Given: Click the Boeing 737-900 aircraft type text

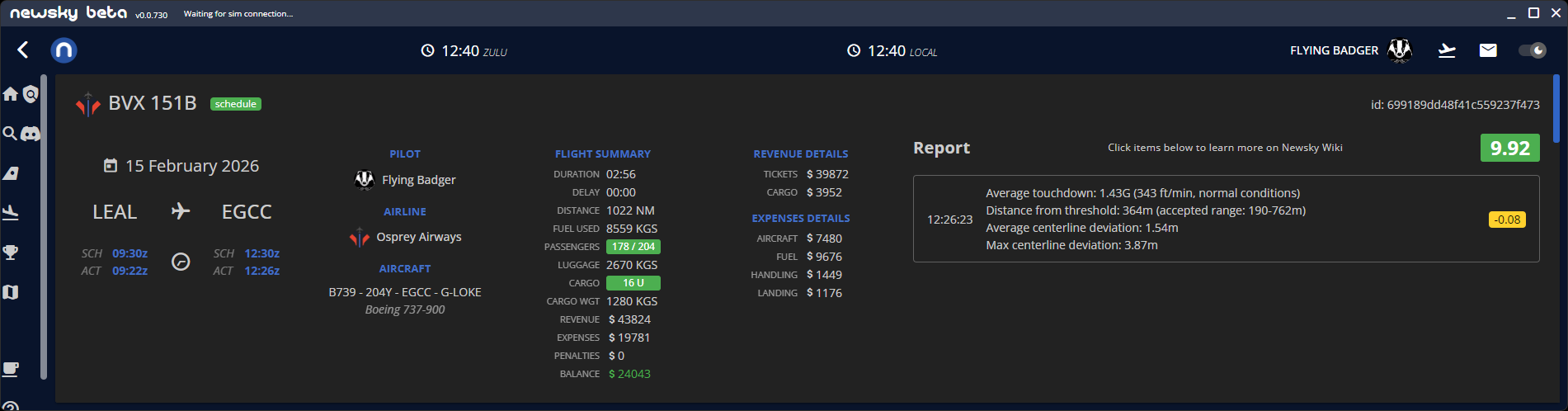Looking at the screenshot, I should 405,310.
